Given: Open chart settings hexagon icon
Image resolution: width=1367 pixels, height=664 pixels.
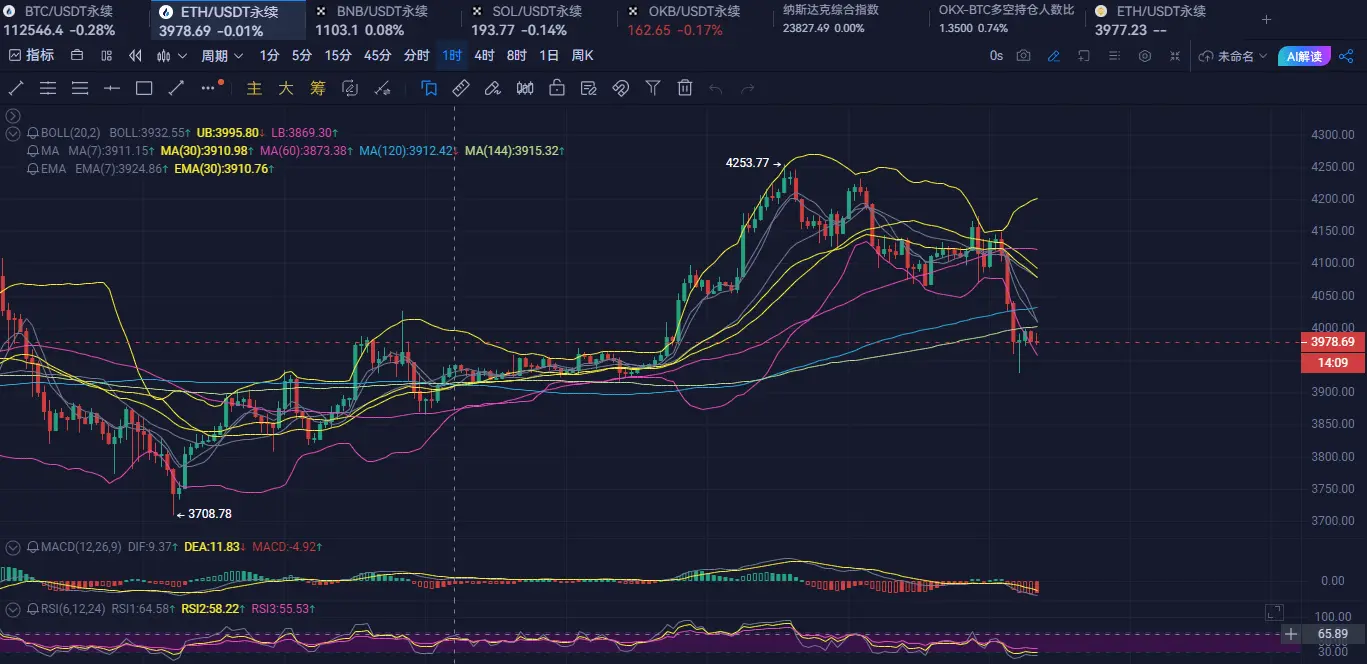Looking at the screenshot, I should 1145,56.
